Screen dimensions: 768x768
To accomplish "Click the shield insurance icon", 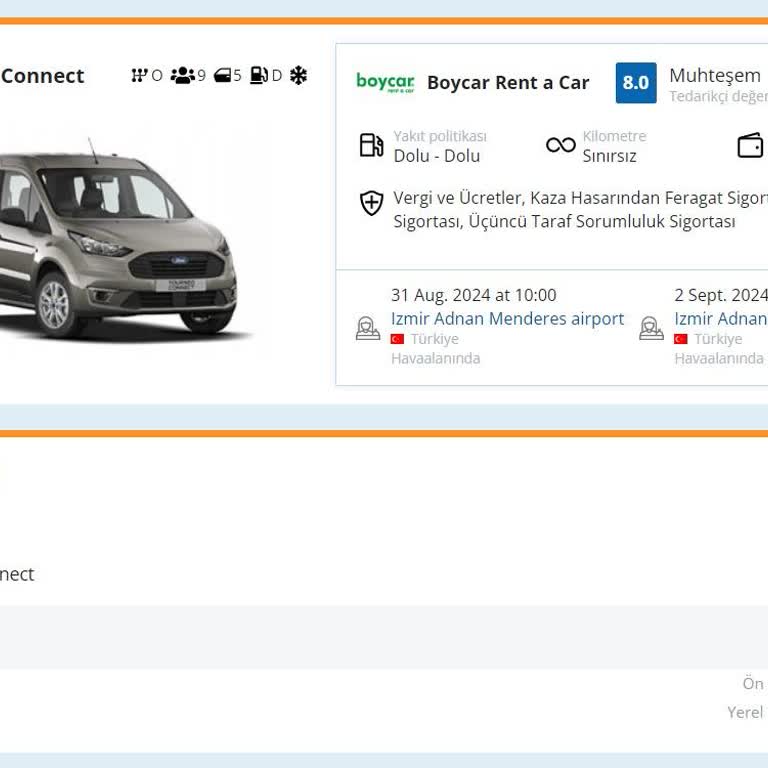I will coord(372,203).
